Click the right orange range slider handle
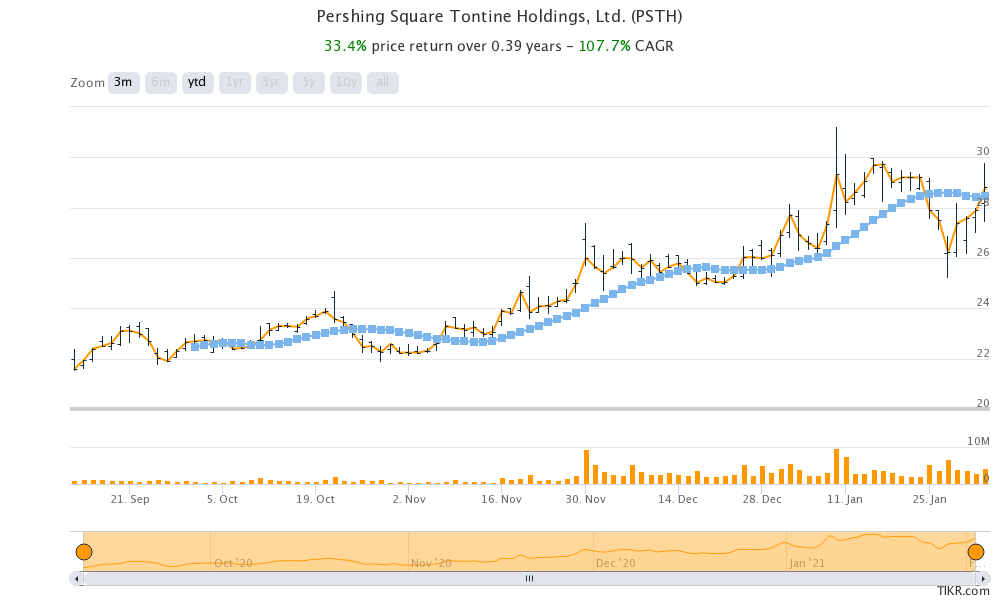 click(x=977, y=550)
